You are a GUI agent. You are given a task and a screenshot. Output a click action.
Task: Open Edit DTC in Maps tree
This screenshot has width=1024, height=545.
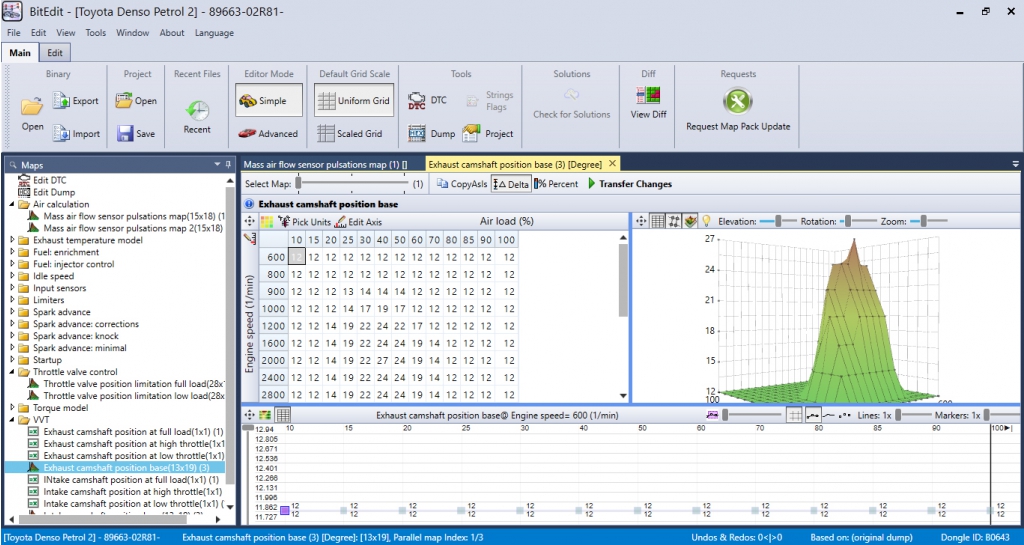(x=42, y=180)
